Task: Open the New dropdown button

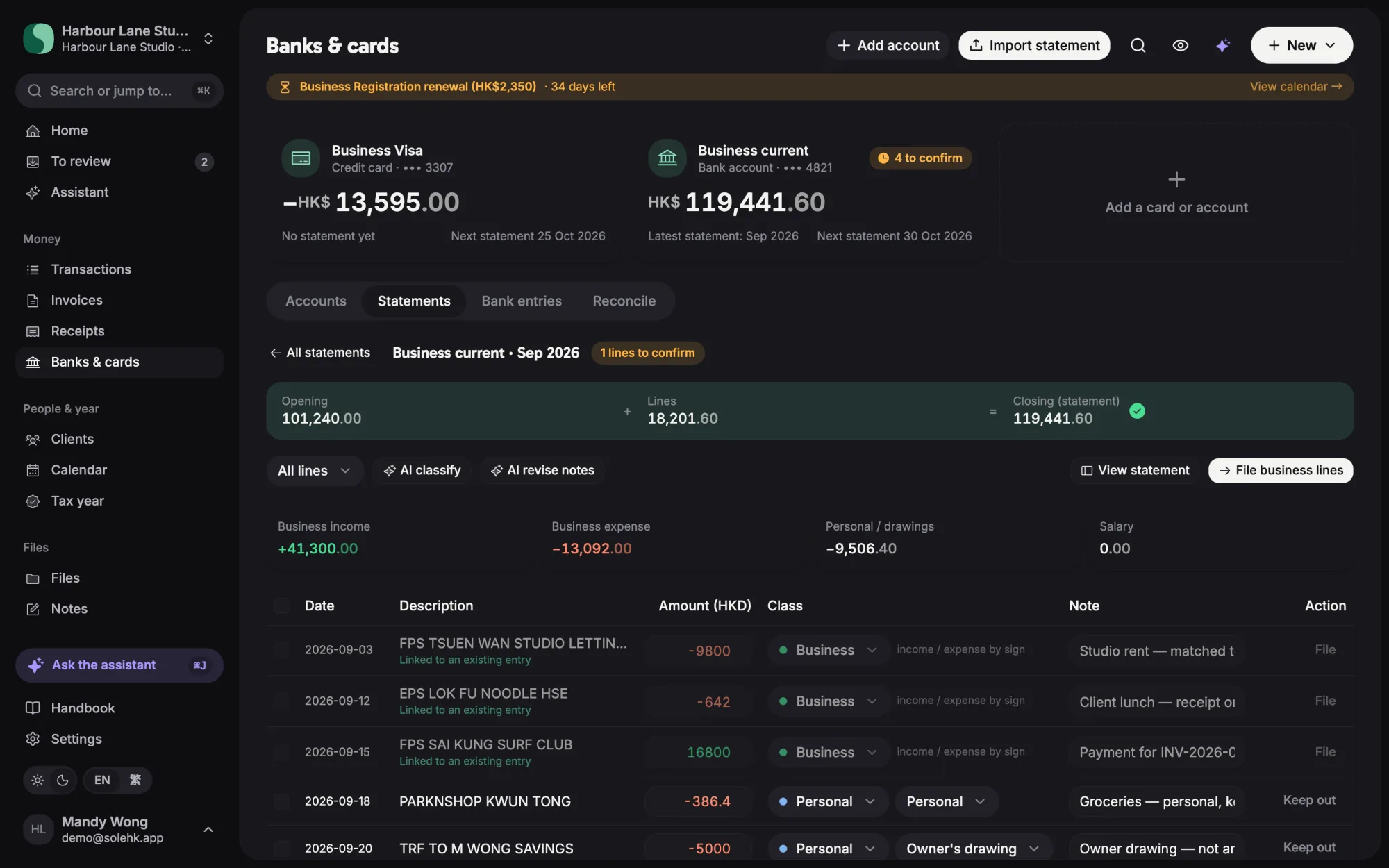Action: pyautogui.click(x=1301, y=45)
